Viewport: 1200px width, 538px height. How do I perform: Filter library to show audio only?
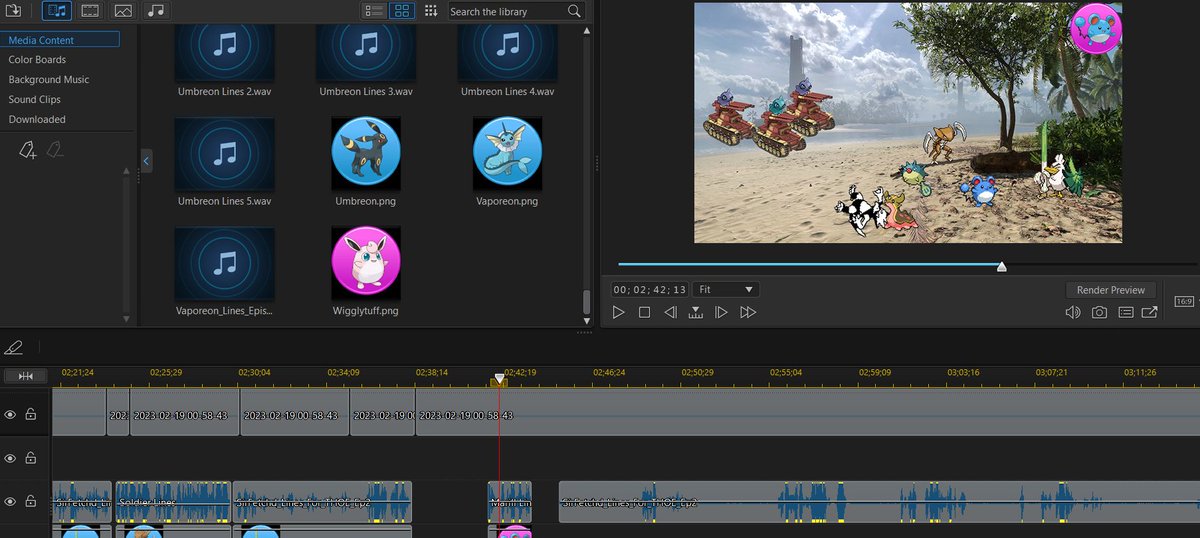[155, 11]
